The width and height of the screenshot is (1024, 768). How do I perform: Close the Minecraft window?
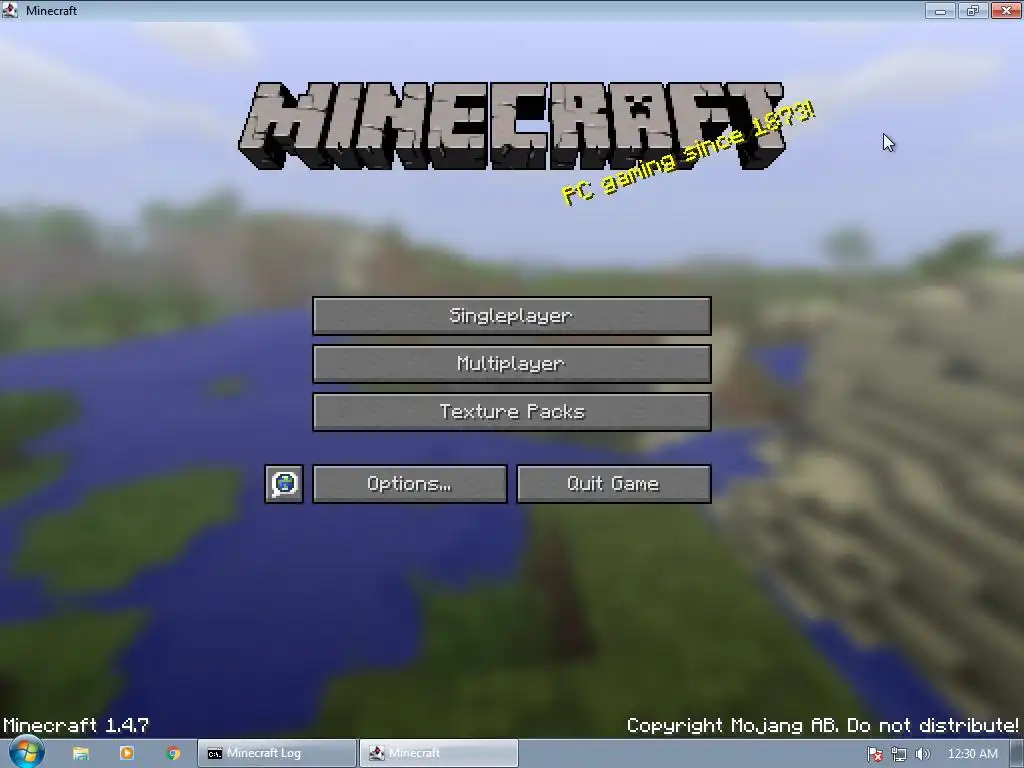click(1006, 10)
